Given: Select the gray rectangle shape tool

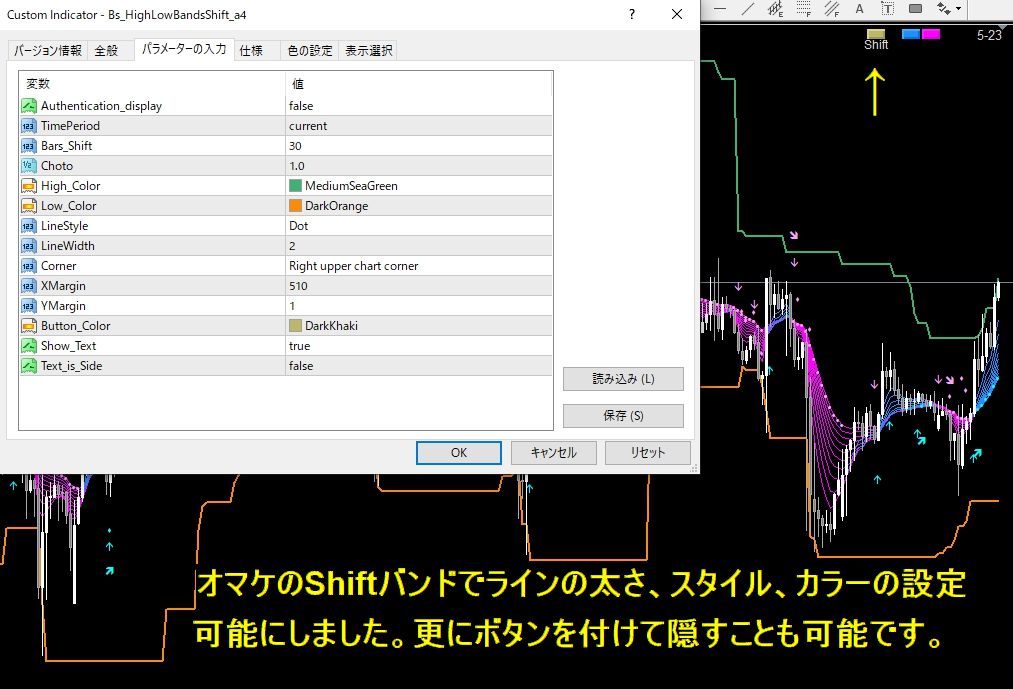Looking at the screenshot, I should click(x=915, y=9).
